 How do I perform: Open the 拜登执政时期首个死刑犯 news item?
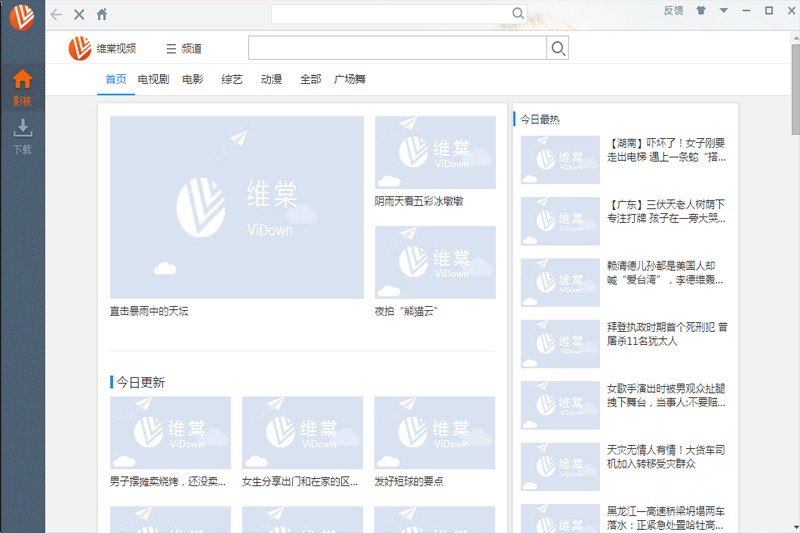tap(667, 334)
